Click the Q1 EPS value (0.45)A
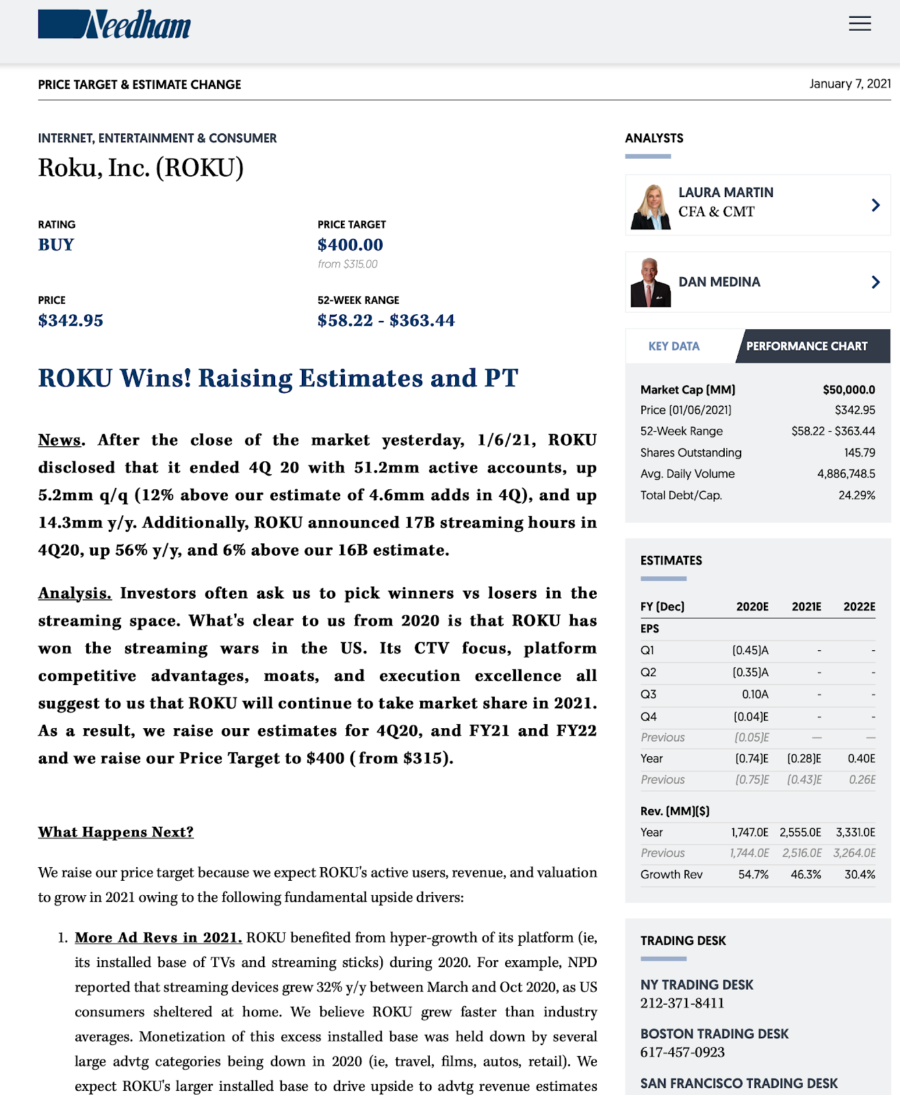This screenshot has height=1095, width=900. pyautogui.click(x=751, y=650)
